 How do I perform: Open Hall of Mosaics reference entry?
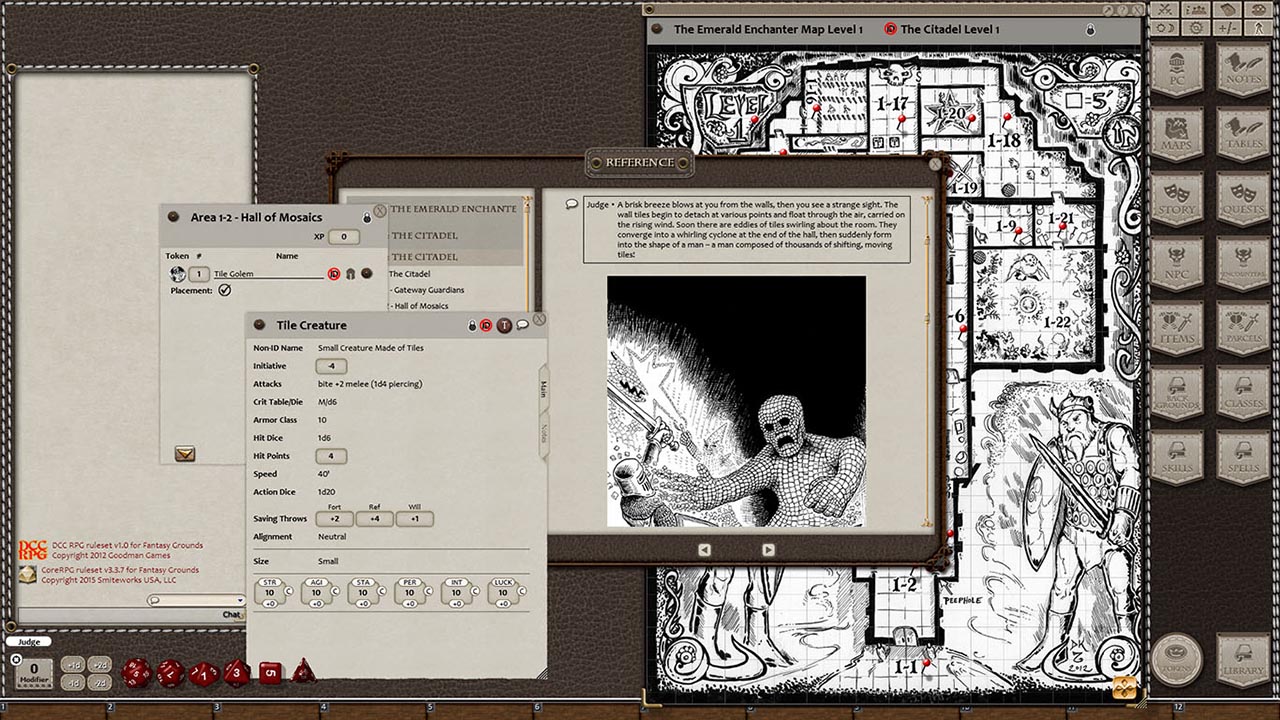click(x=420, y=306)
